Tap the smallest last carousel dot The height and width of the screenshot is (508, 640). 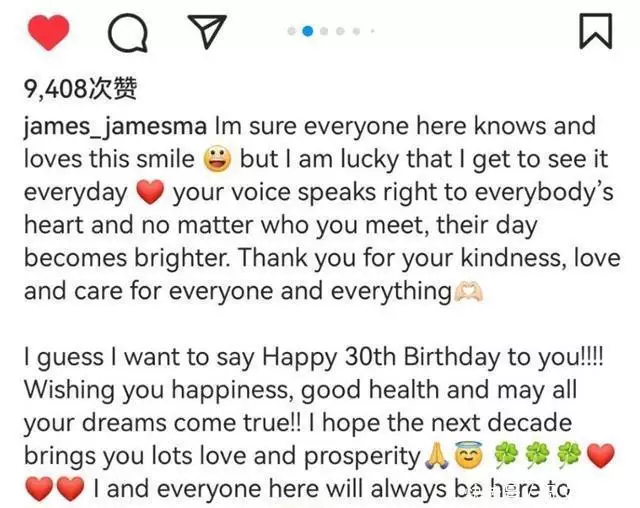point(372,31)
